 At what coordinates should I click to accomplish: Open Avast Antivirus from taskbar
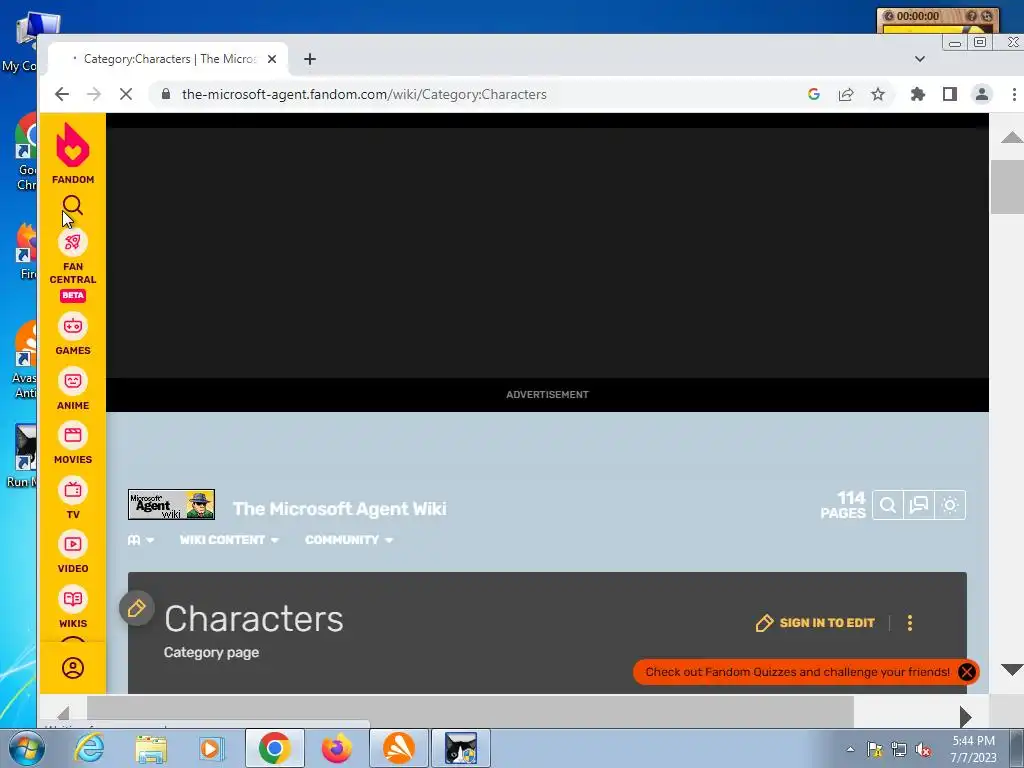pyautogui.click(x=399, y=748)
